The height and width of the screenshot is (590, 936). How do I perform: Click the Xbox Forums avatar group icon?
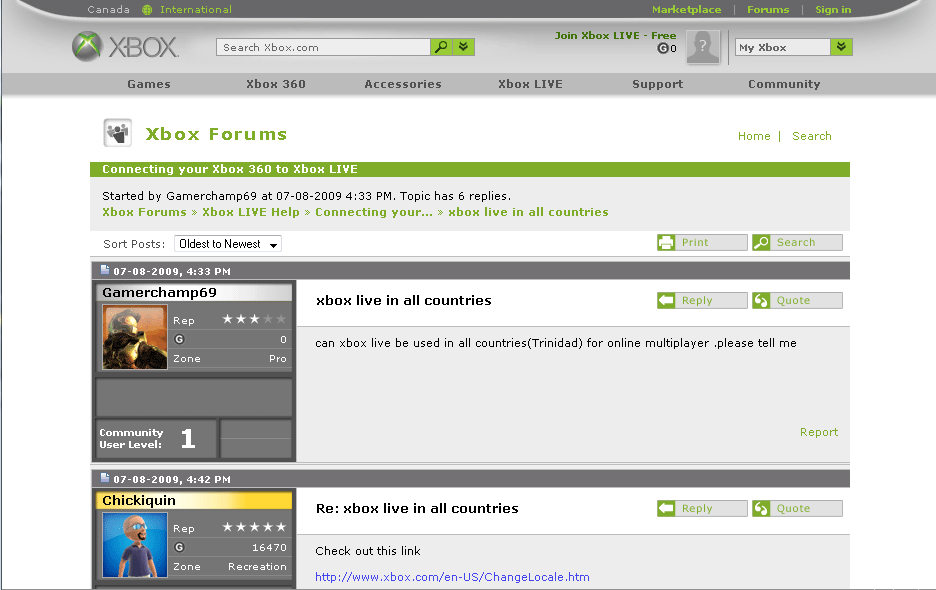coord(117,132)
